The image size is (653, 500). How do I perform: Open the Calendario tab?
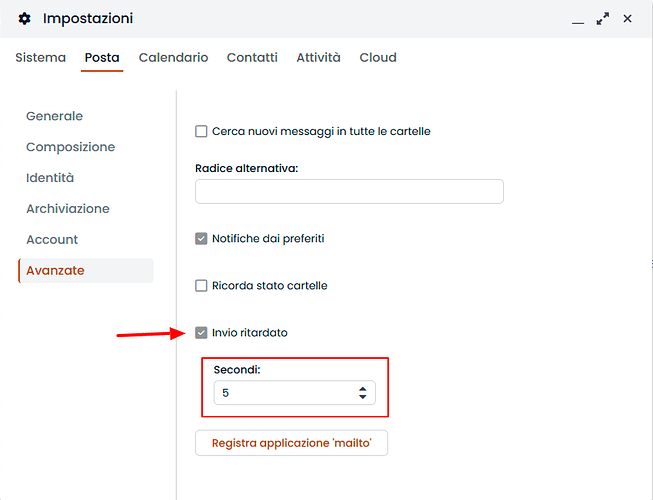pos(173,58)
